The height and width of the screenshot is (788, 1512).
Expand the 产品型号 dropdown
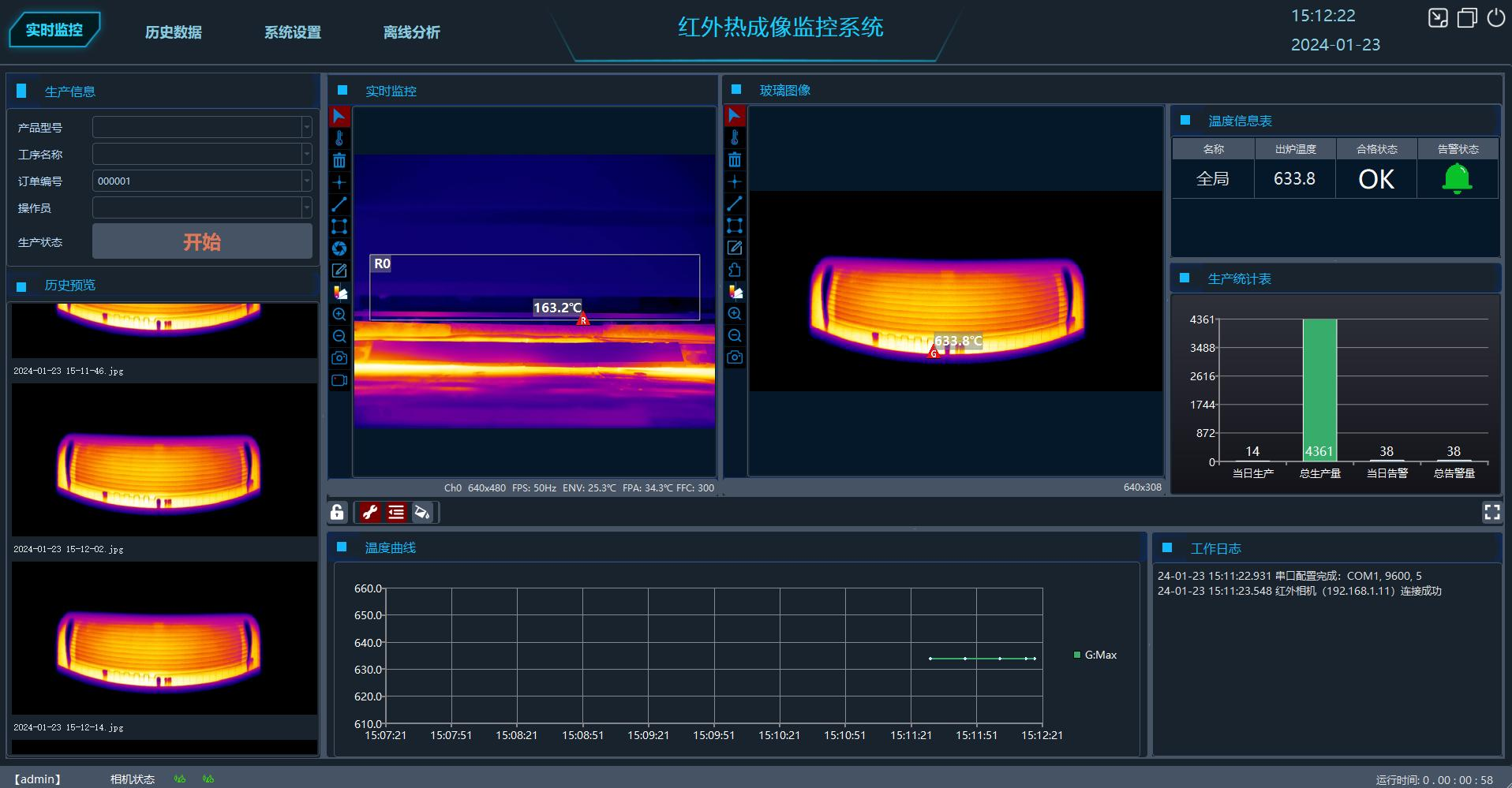(x=307, y=127)
